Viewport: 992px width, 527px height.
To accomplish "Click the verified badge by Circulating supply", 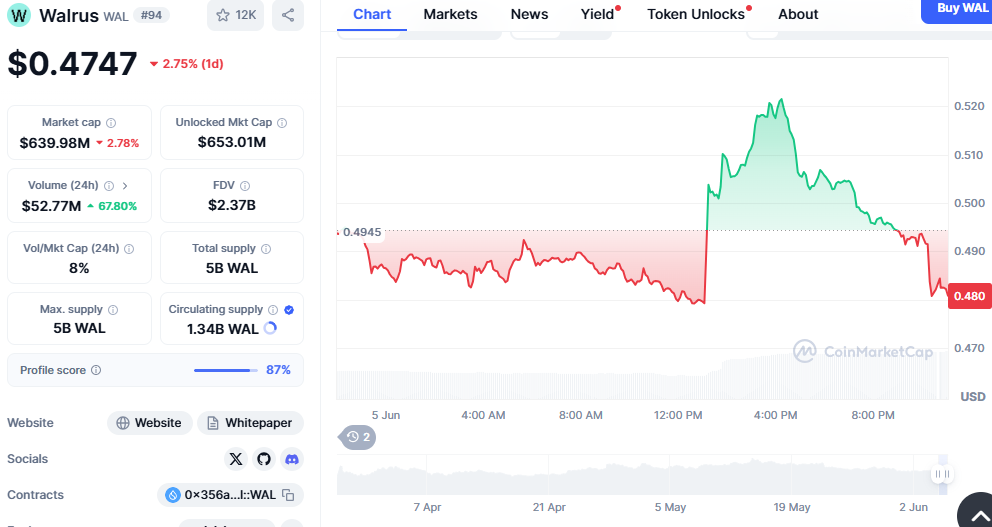I will [x=289, y=310].
